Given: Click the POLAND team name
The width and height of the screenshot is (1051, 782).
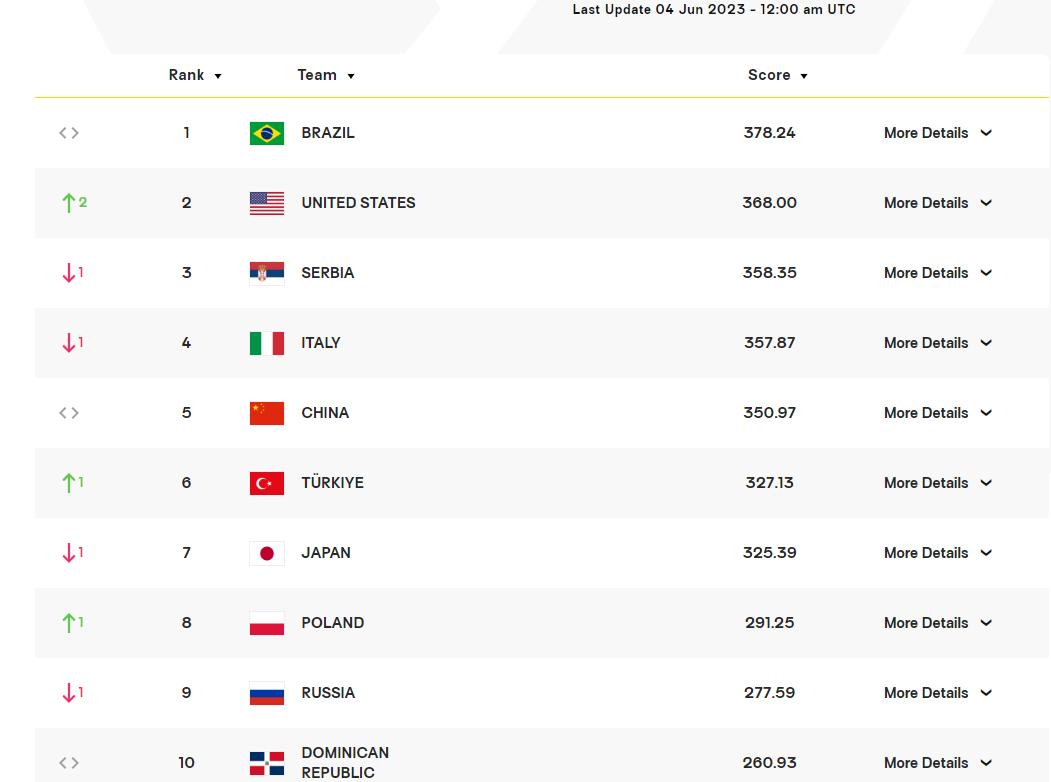Looking at the screenshot, I should 332,623.
